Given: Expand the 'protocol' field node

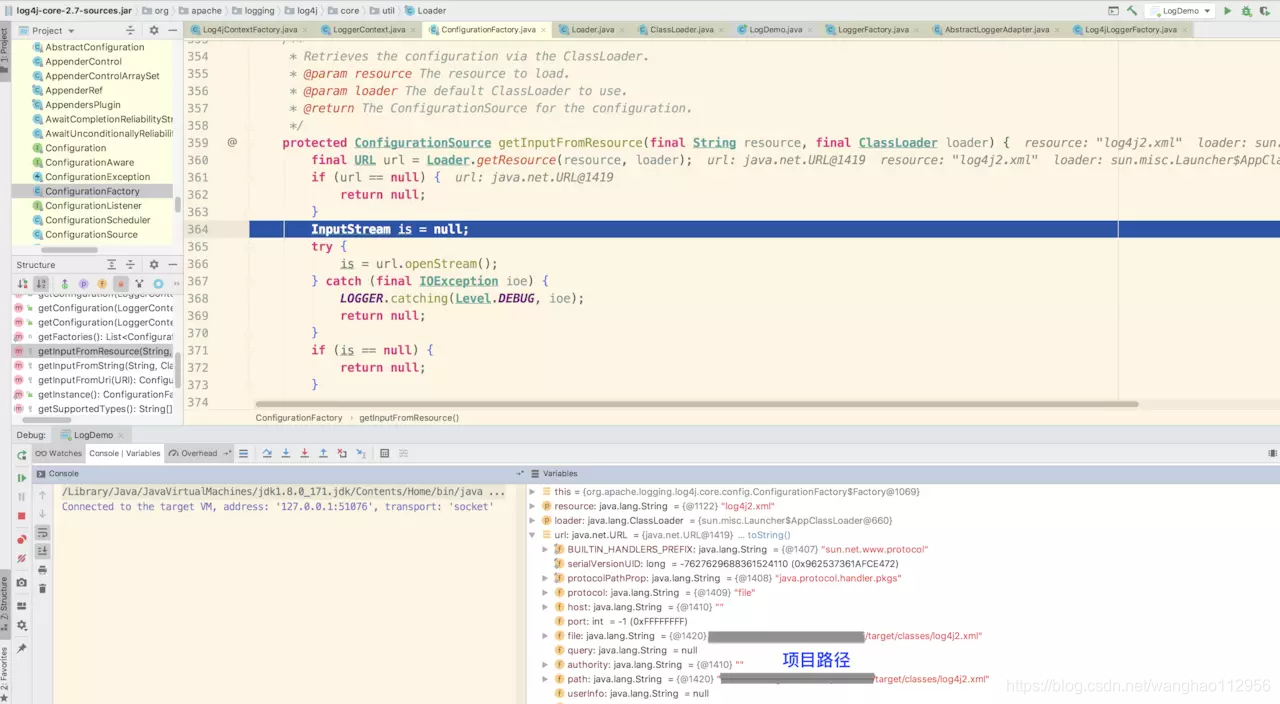Looking at the screenshot, I should click(x=546, y=592).
